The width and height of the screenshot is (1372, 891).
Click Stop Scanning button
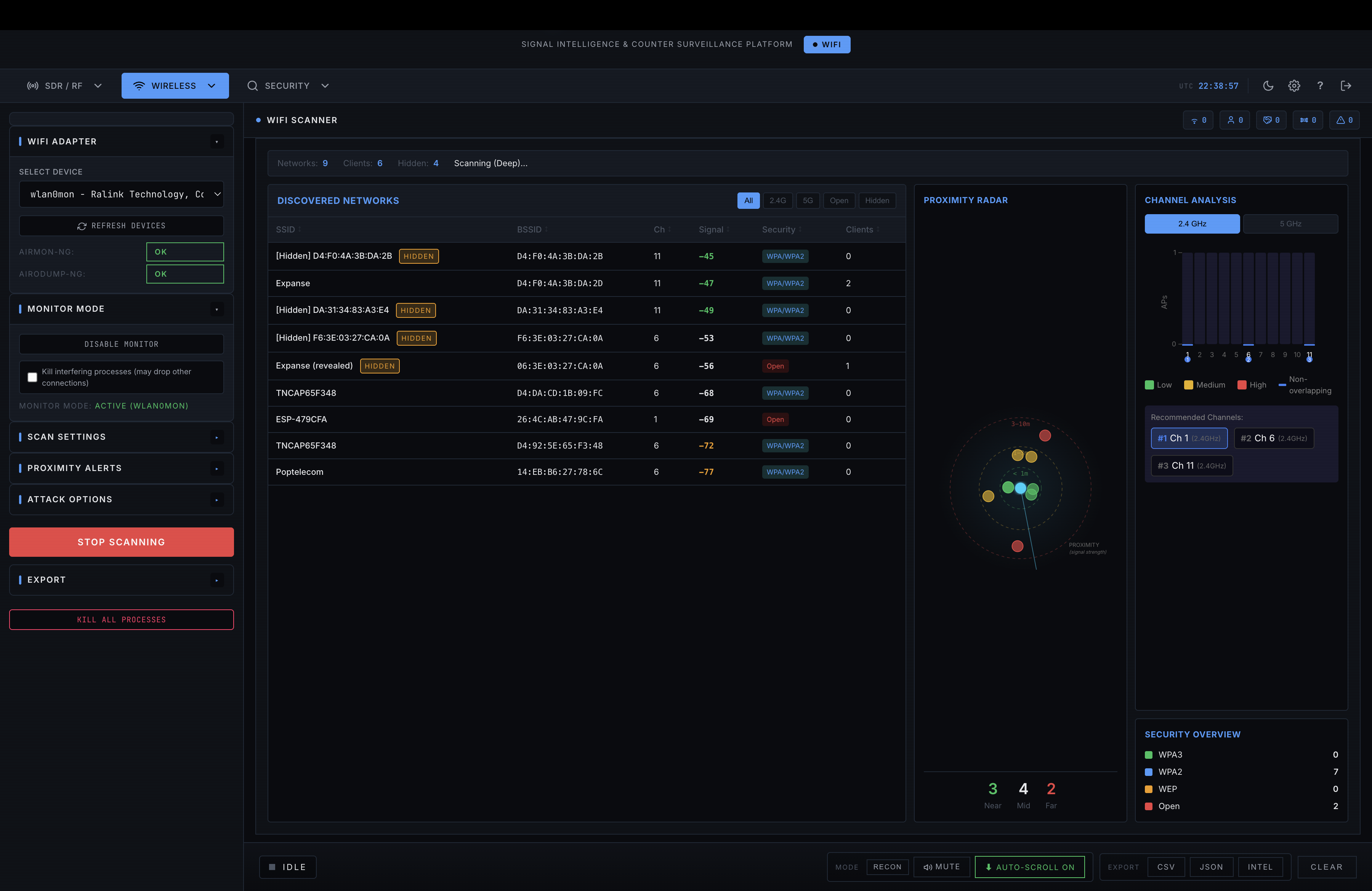tap(121, 542)
